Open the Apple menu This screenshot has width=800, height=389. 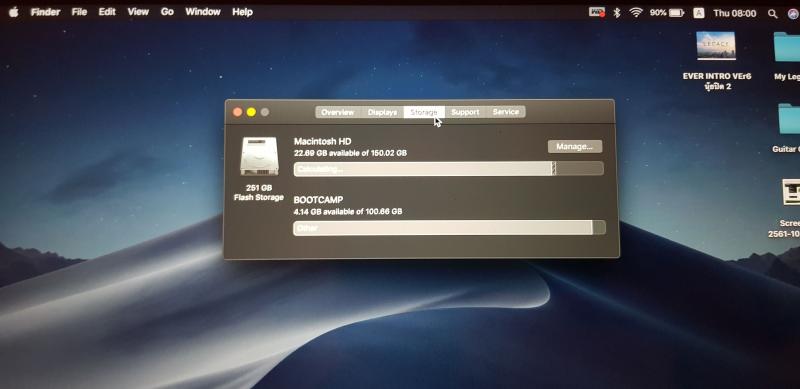tap(13, 12)
